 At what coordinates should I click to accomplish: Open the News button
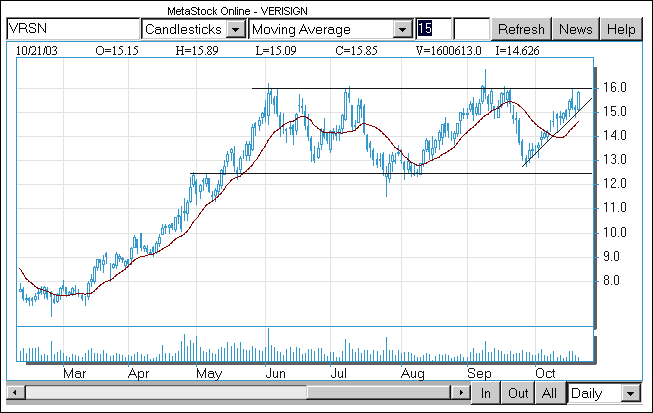[x=576, y=29]
